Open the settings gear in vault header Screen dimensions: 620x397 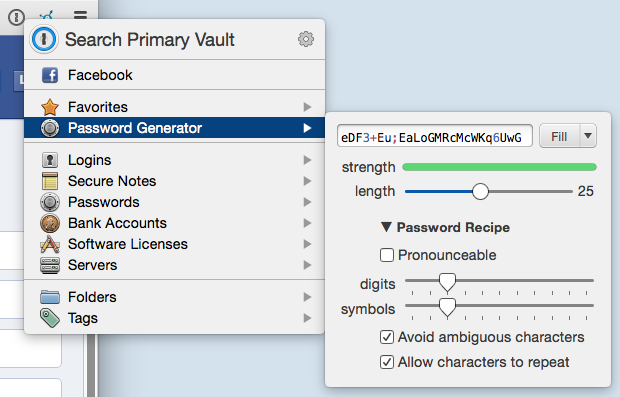[x=306, y=39]
